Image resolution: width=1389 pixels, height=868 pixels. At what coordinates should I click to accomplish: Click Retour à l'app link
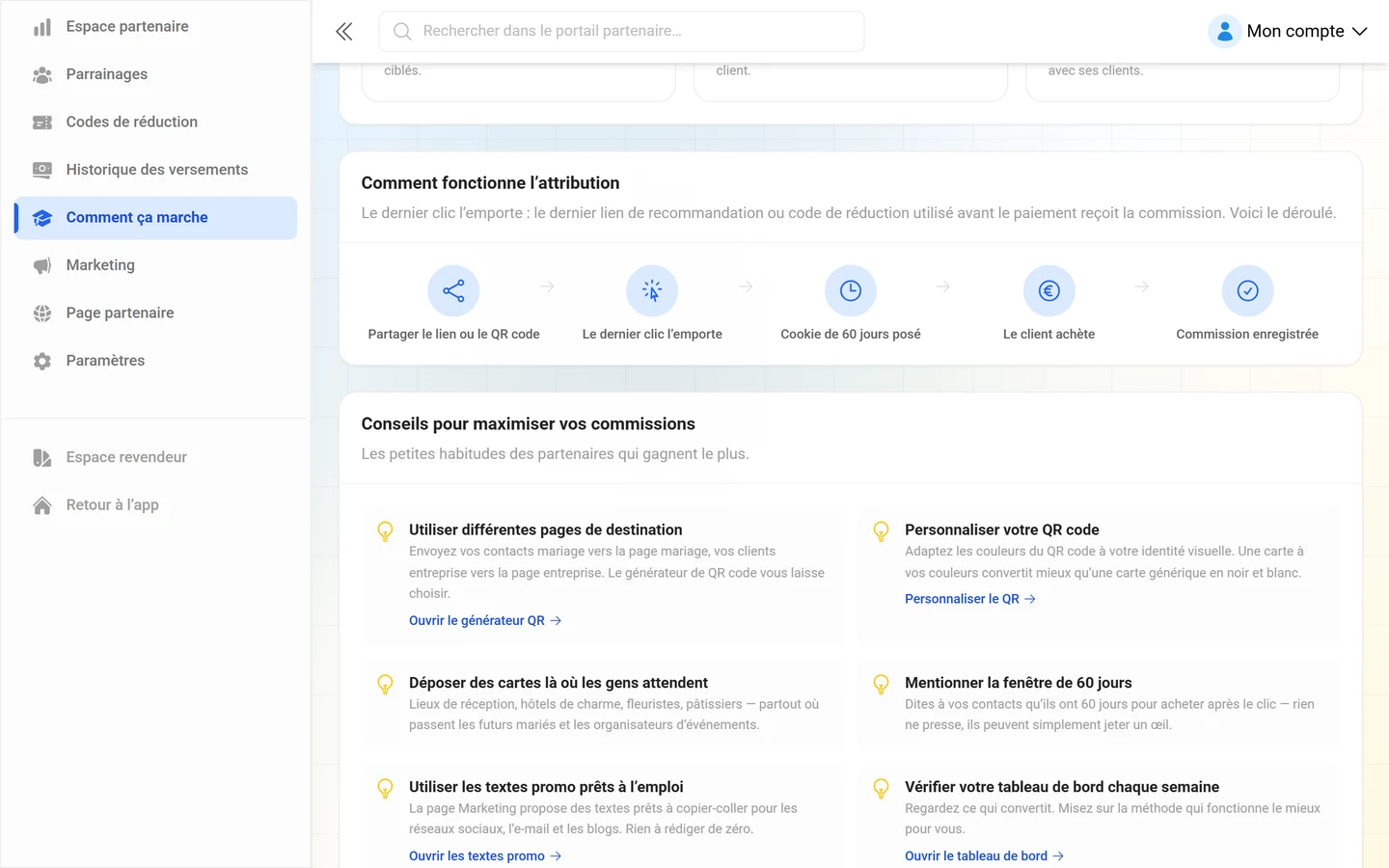(155, 505)
